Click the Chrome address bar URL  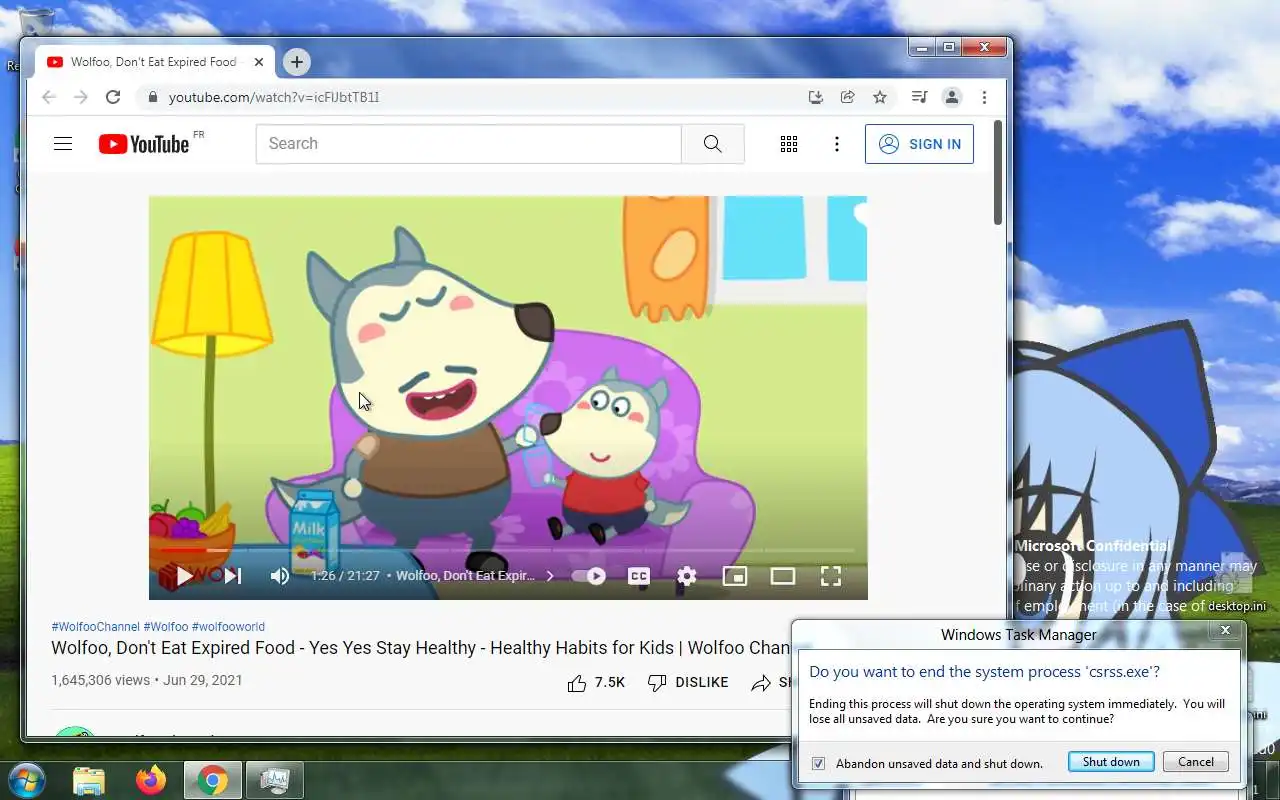[x=274, y=97]
